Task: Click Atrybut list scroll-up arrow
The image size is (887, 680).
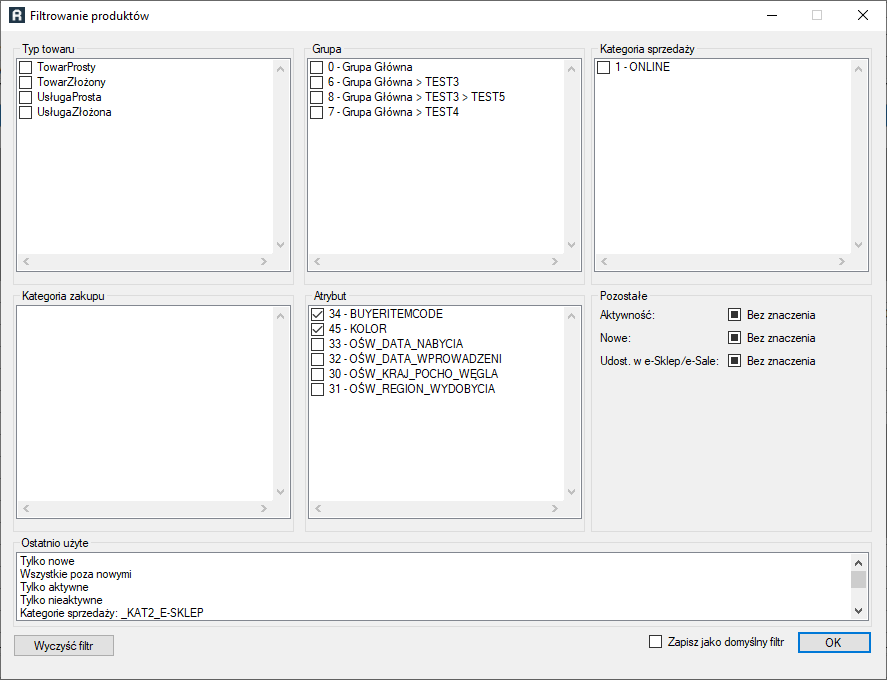Action: point(571,316)
